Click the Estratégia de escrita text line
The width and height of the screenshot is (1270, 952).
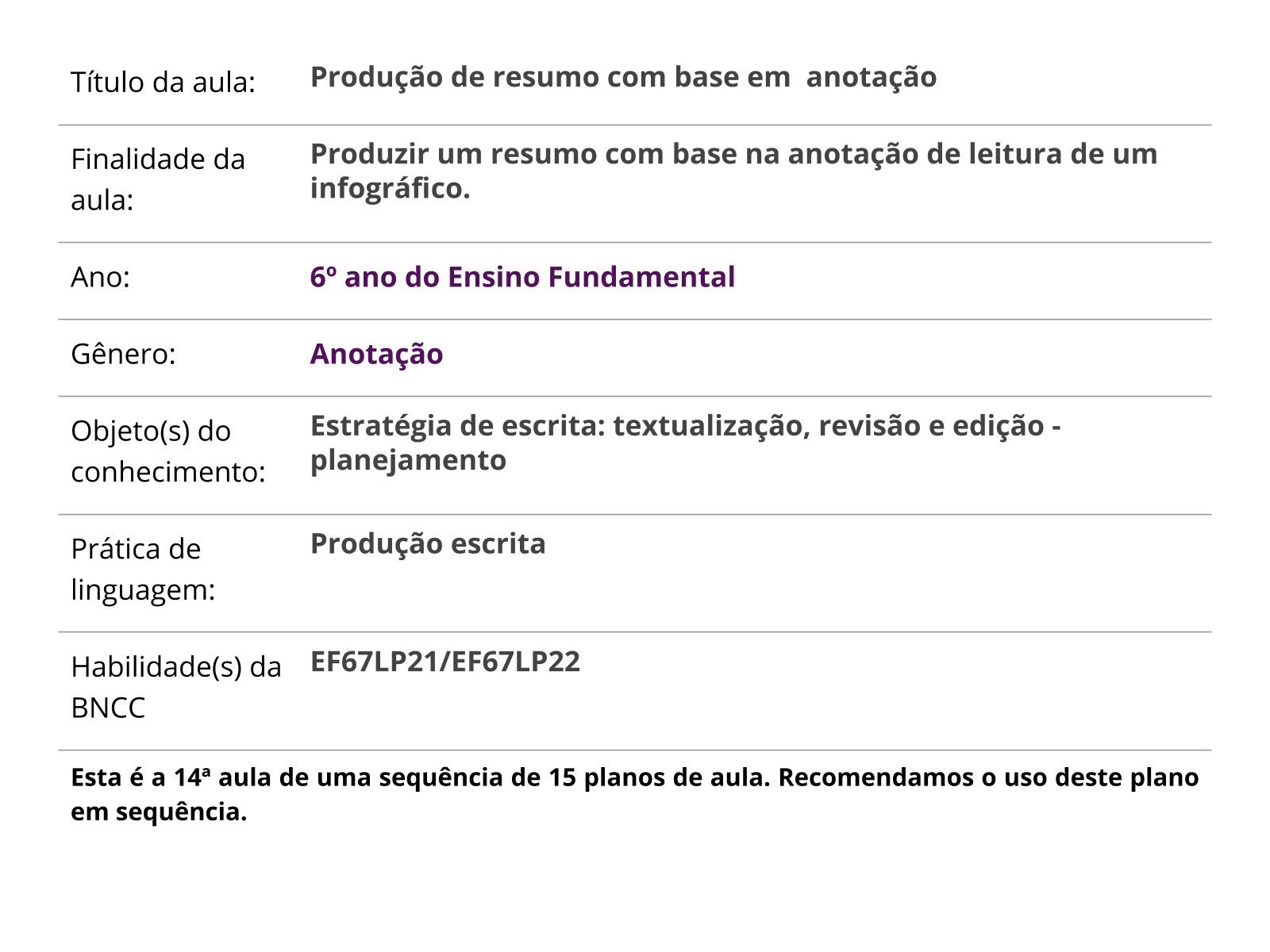click(685, 426)
